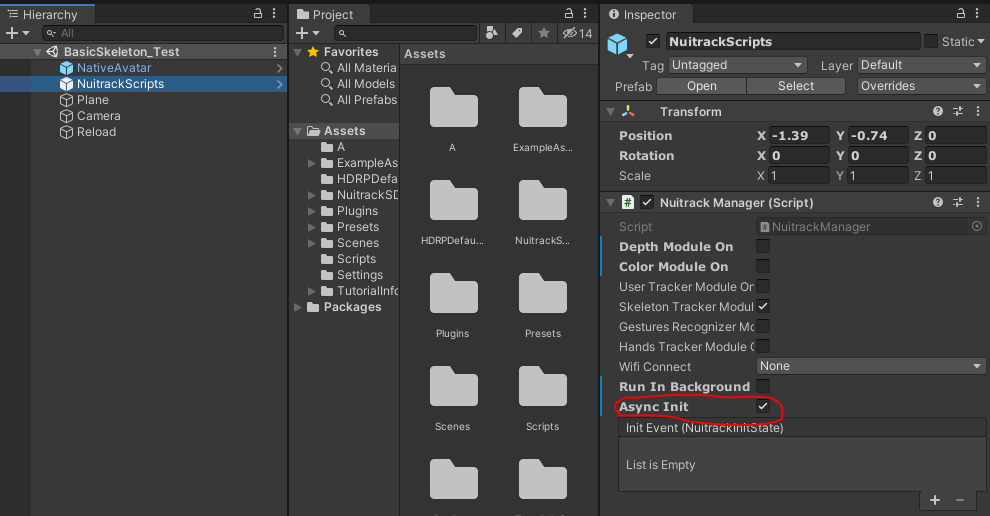Edit the NuitrackScripts name field
Image resolution: width=990 pixels, height=516 pixels.
point(792,41)
